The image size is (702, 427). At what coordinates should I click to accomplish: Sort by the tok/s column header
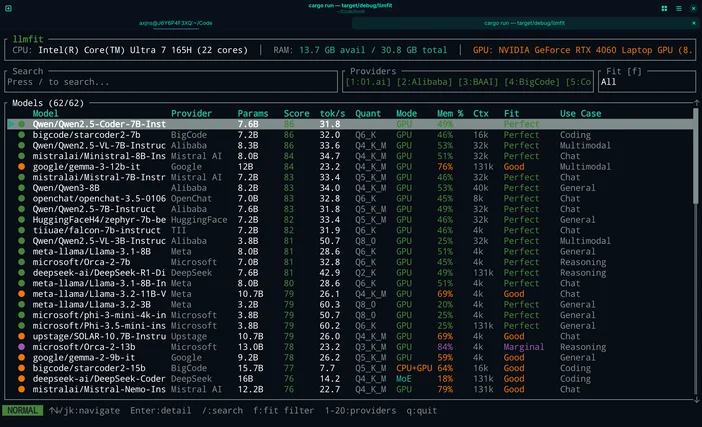click(x=332, y=114)
